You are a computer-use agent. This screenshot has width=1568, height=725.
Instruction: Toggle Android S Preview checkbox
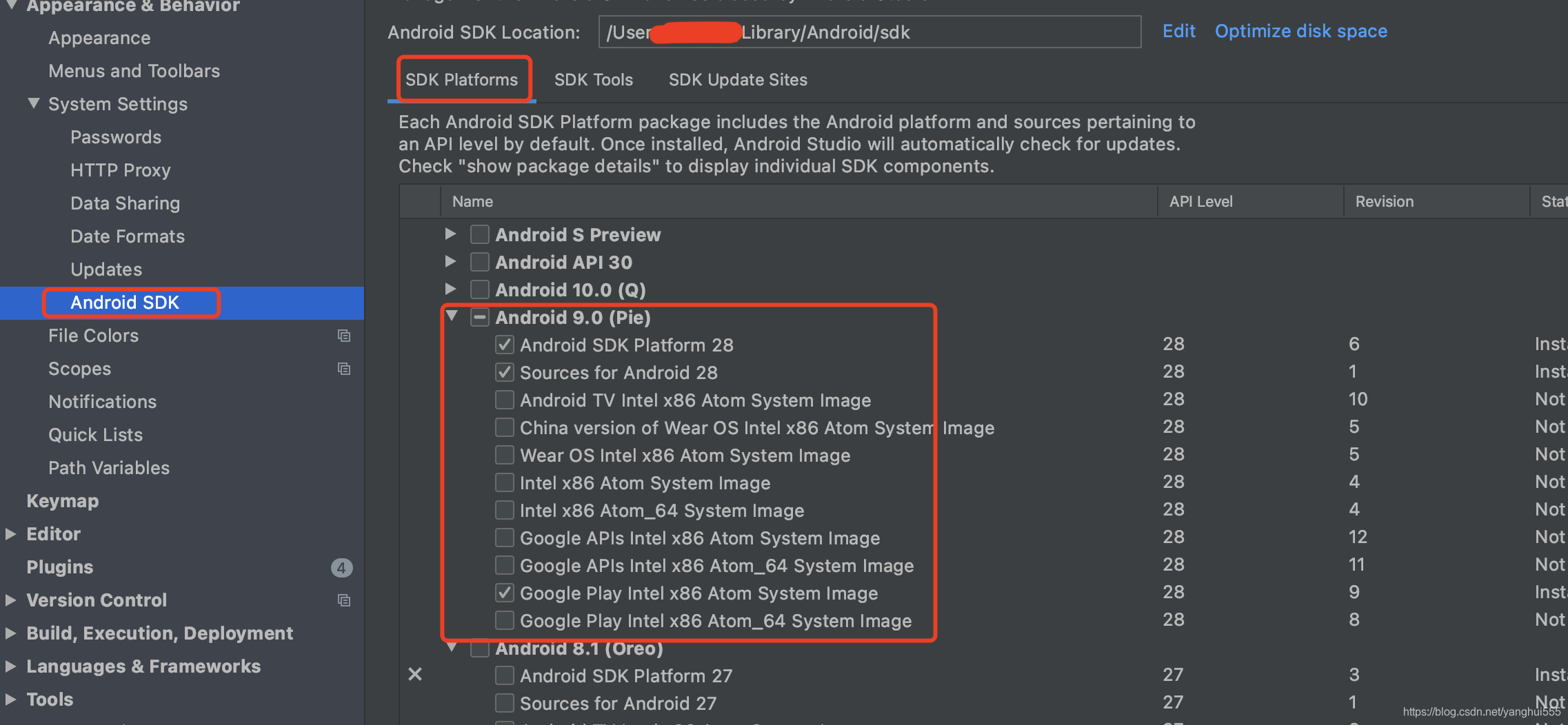point(480,234)
